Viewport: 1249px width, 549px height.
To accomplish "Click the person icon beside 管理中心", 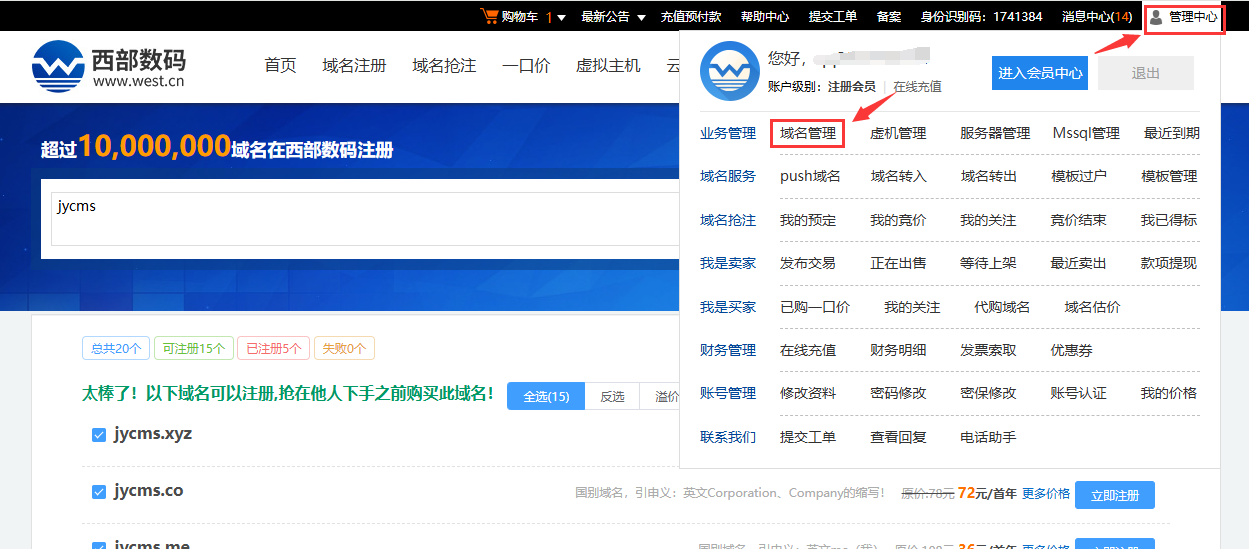I will click(1156, 17).
